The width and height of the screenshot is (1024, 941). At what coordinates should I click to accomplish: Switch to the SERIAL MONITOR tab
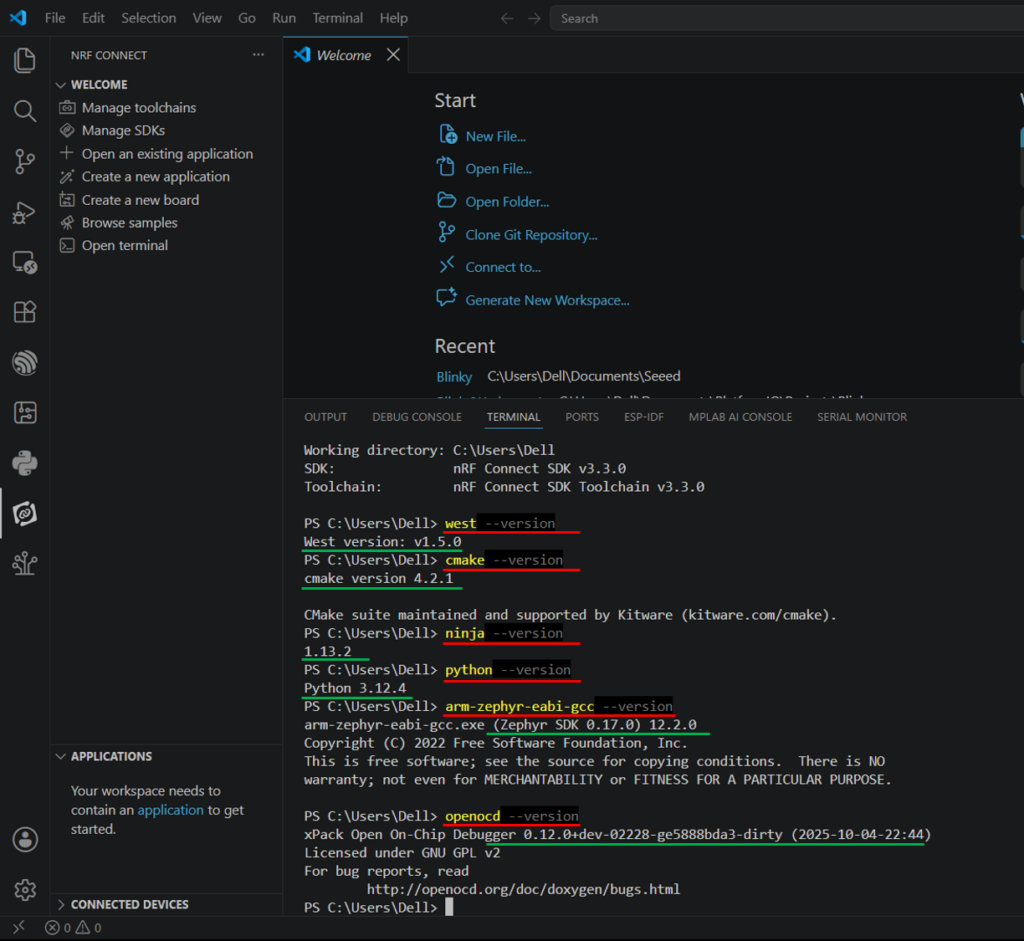click(861, 417)
